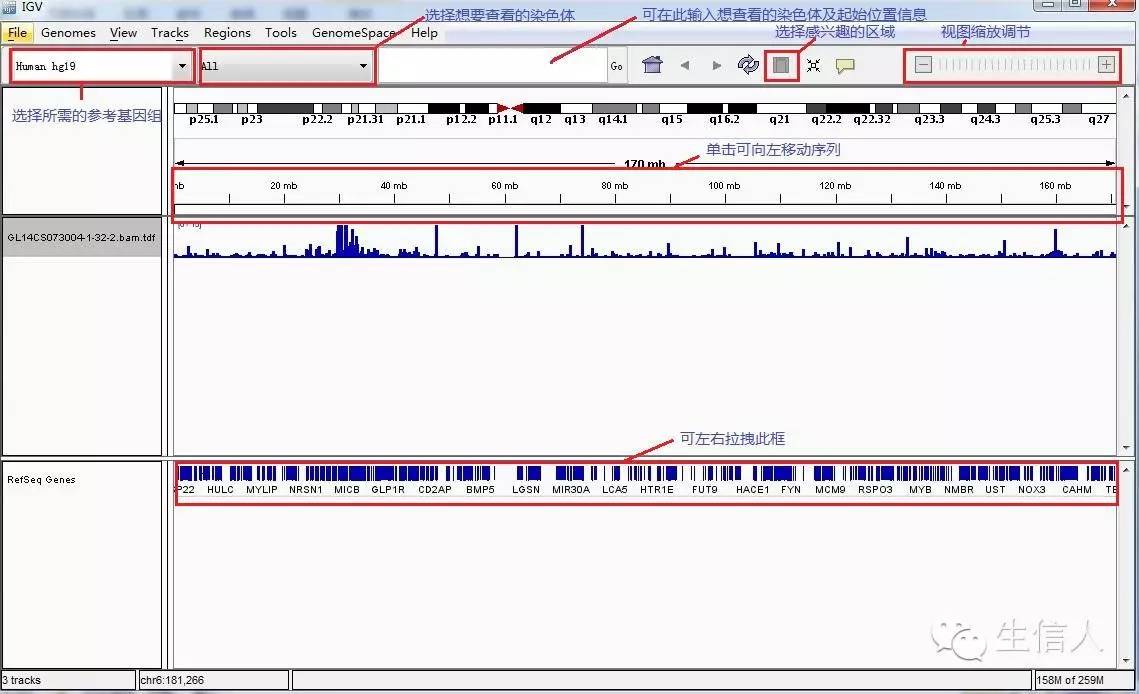Screen dimensions: 1139x694
Task: Open the GenomeSpace menu
Action: click(353, 33)
